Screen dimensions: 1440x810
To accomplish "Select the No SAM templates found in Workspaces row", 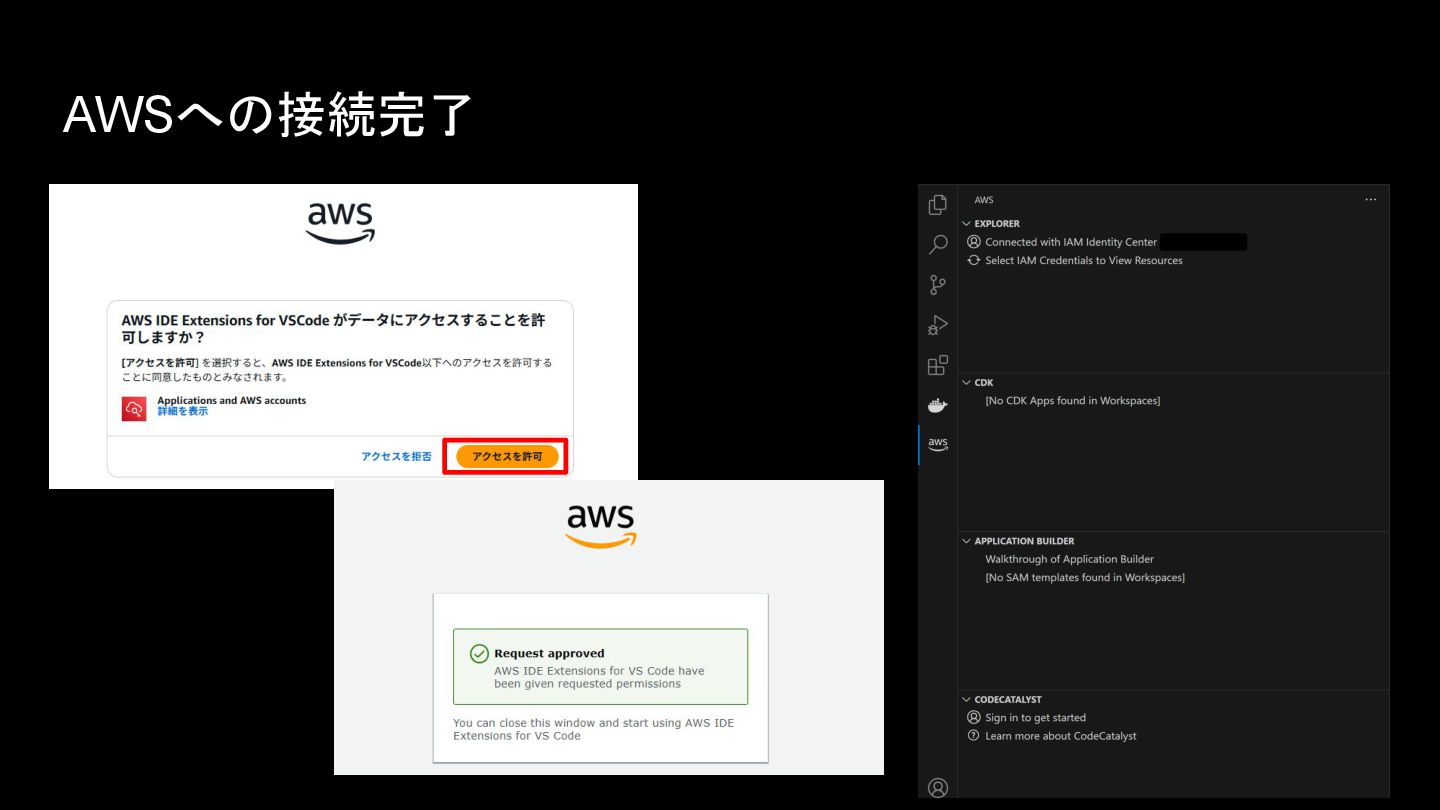I will click(1085, 577).
